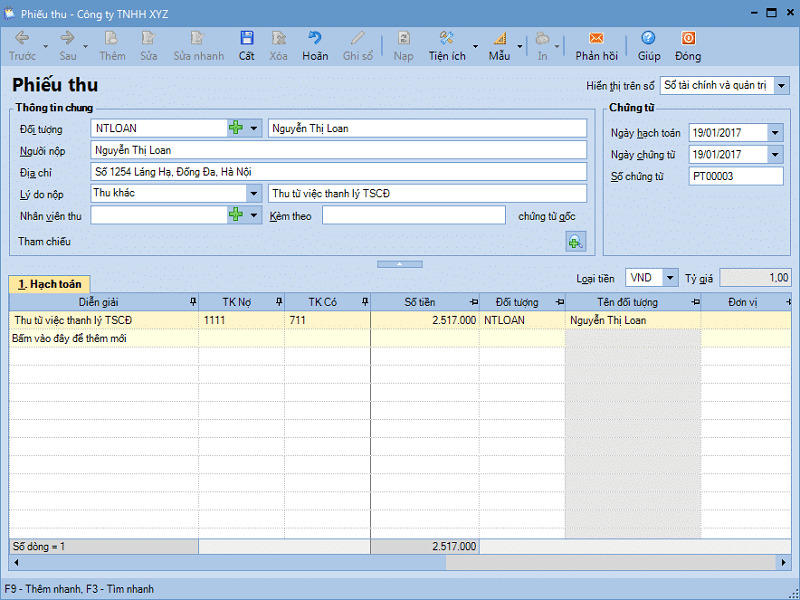
Task: Select the TK Có cell 711
Action: tap(328, 320)
